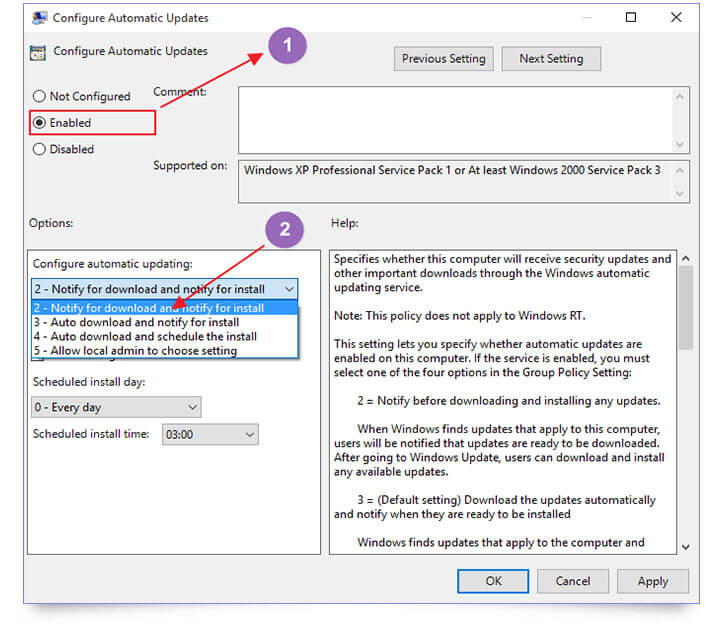Click the Supported on box up arrow

(679, 171)
